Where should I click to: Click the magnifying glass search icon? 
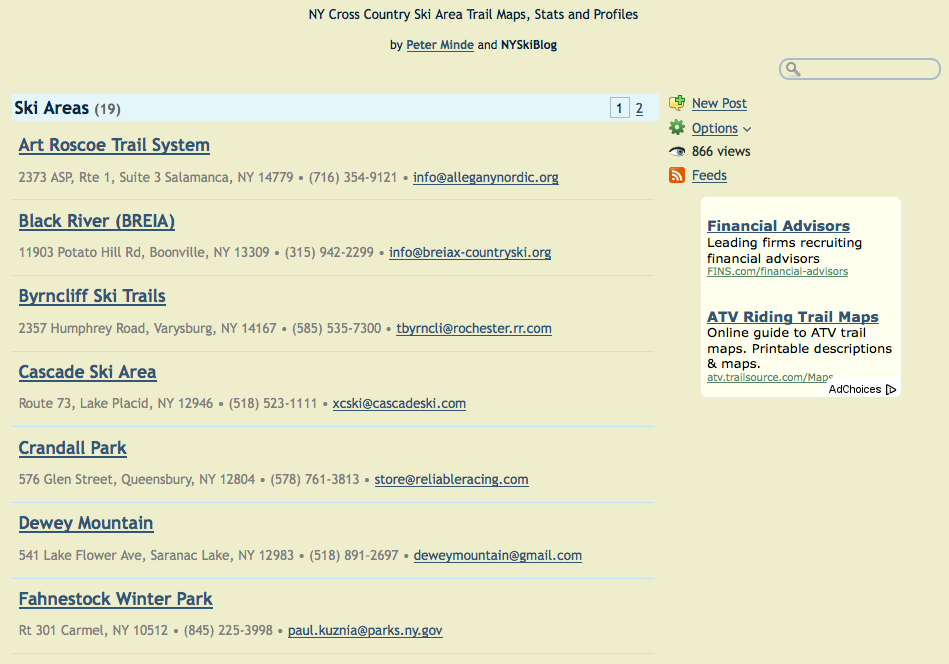click(x=793, y=69)
